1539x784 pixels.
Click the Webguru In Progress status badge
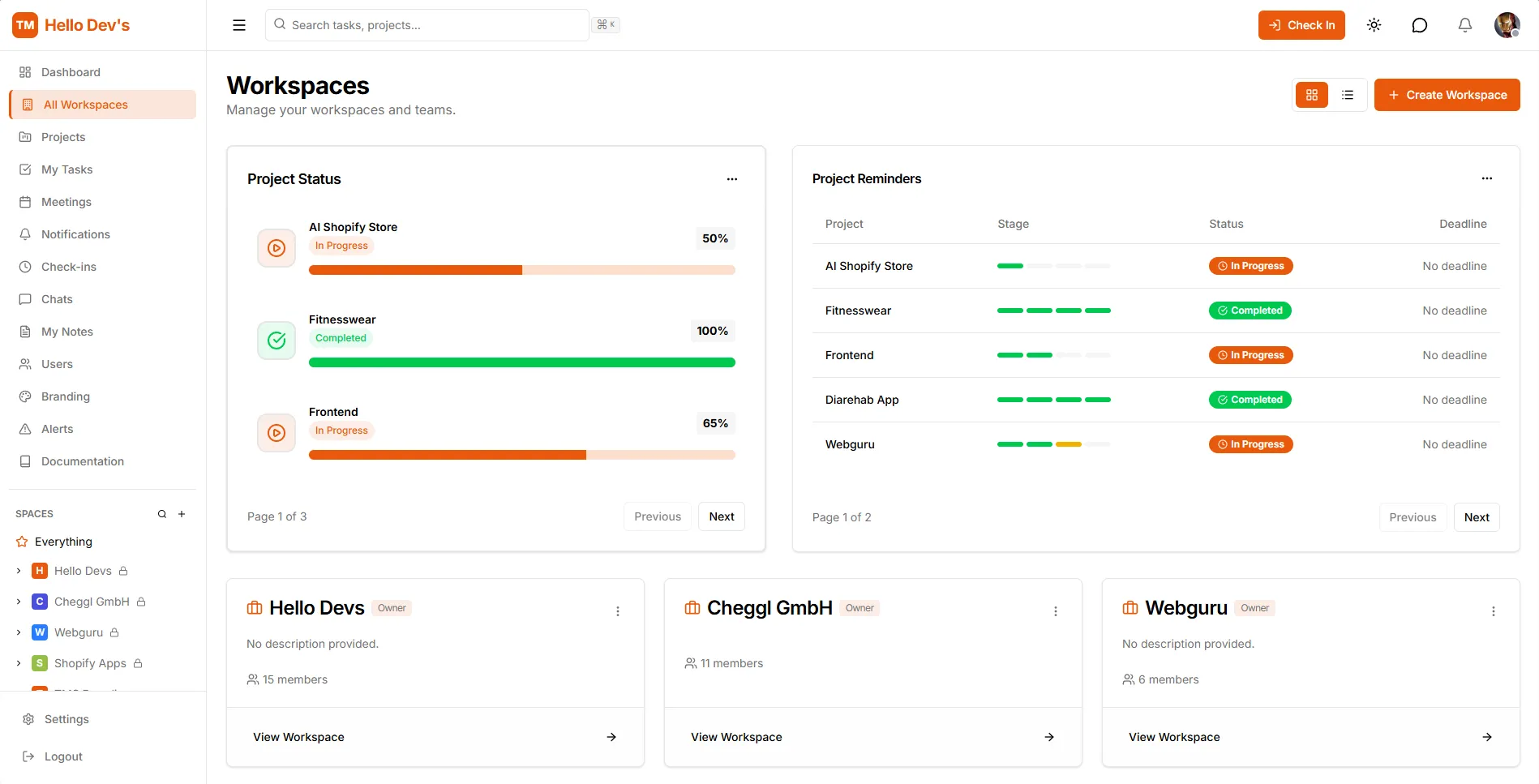tap(1250, 444)
